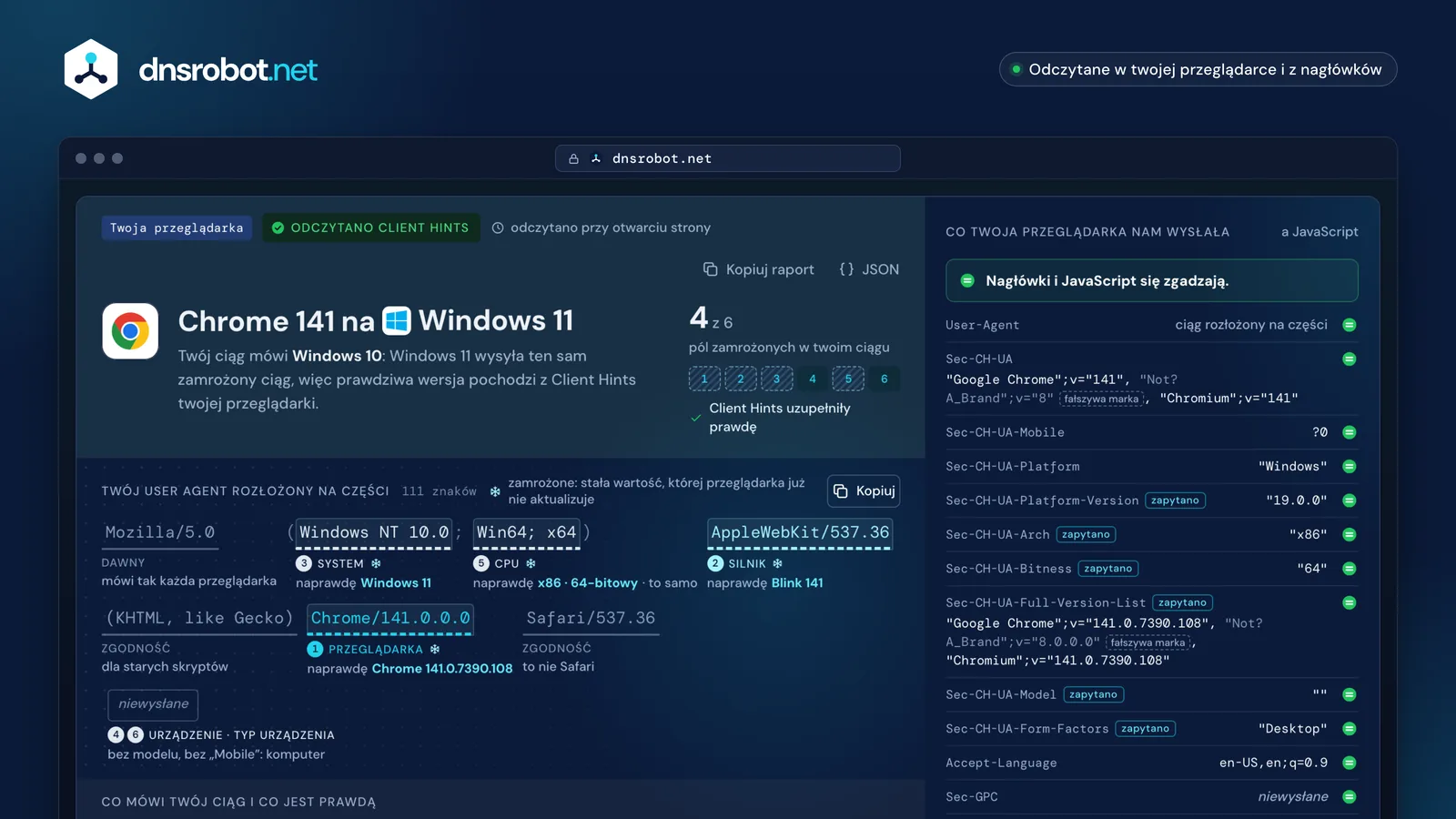This screenshot has height=819, width=1456.
Task: Click the green status icon for Sec-GPC row
Action: (x=1350, y=797)
